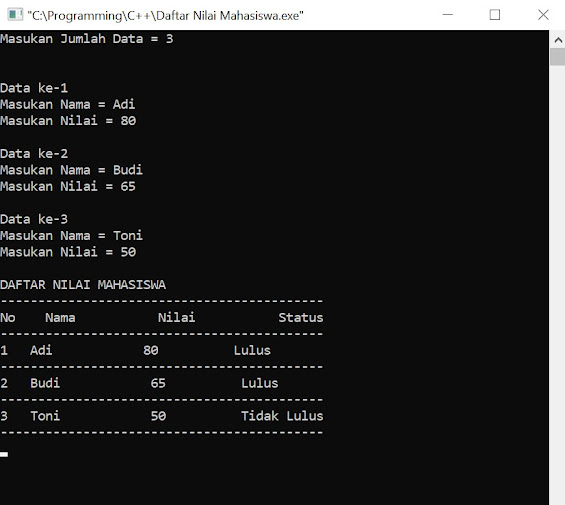Screen dimensions: 565x505
Task: Close the Daftar Nilai Mahasiswa.exe window
Action: click(543, 15)
